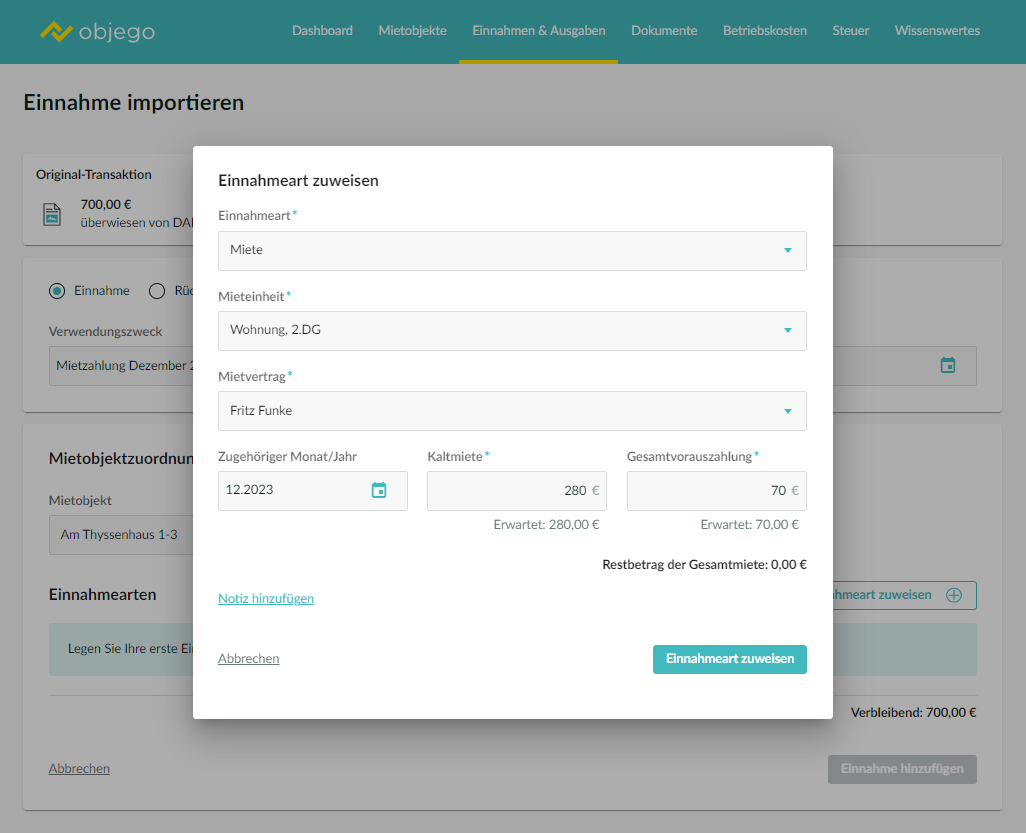Open the Mietobjekte navigation tab

(x=412, y=31)
